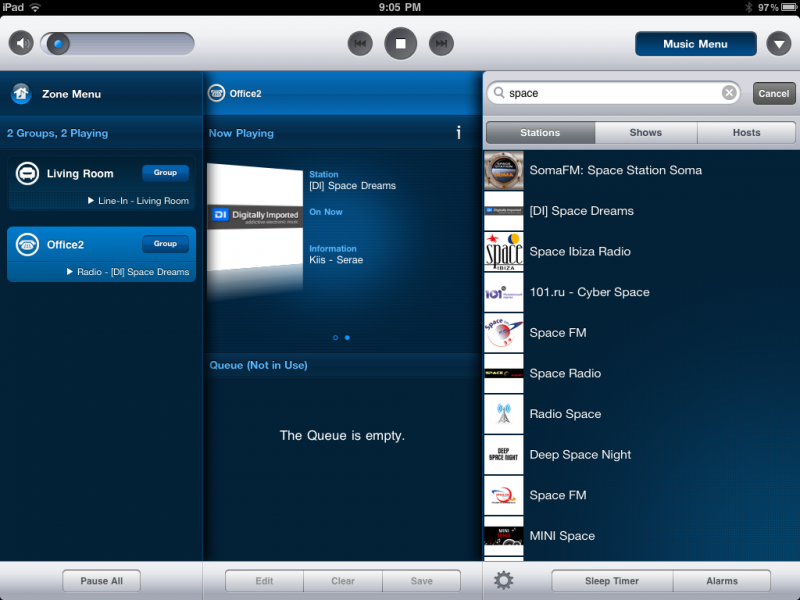
Task: Skip to the previous track
Action: [360, 44]
